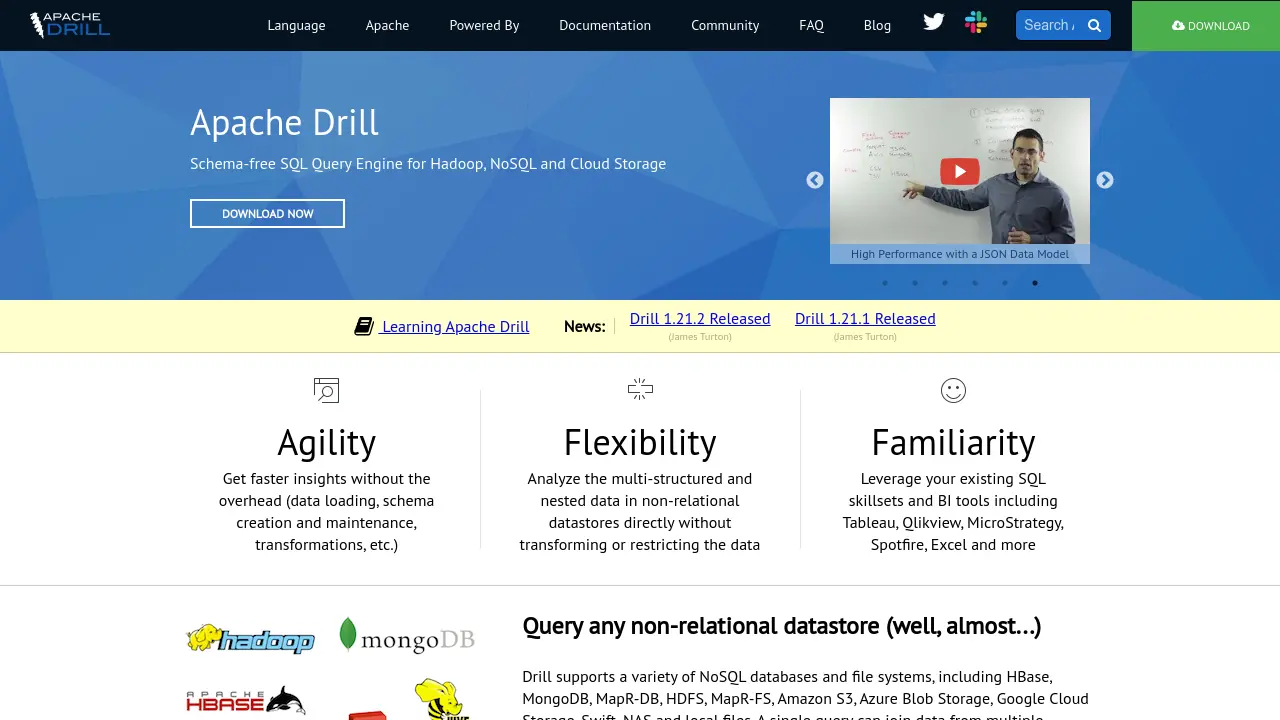This screenshot has height=720, width=1280.
Task: Open the Slack icon in navbar
Action: tap(976, 22)
